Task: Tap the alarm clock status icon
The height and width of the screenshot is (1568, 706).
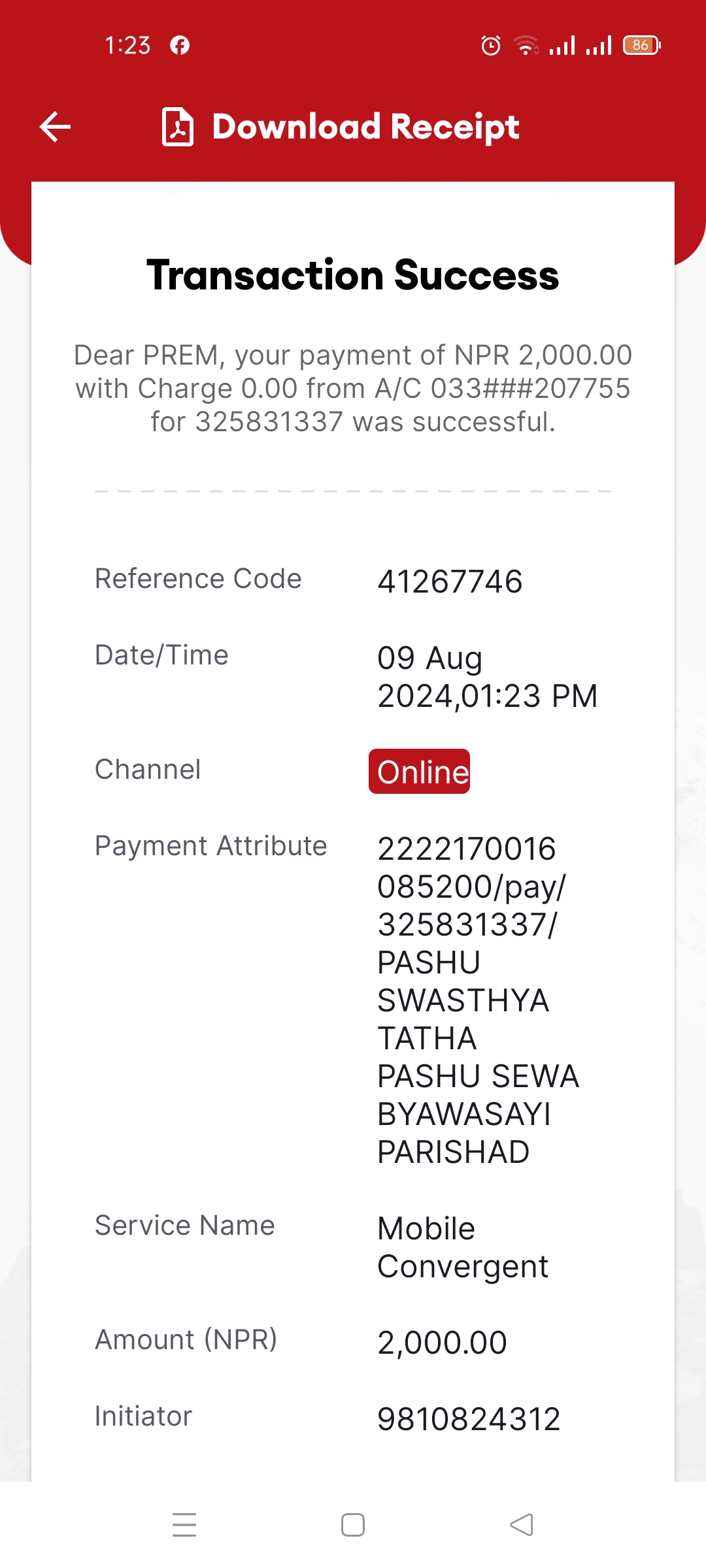Action: pos(491,45)
